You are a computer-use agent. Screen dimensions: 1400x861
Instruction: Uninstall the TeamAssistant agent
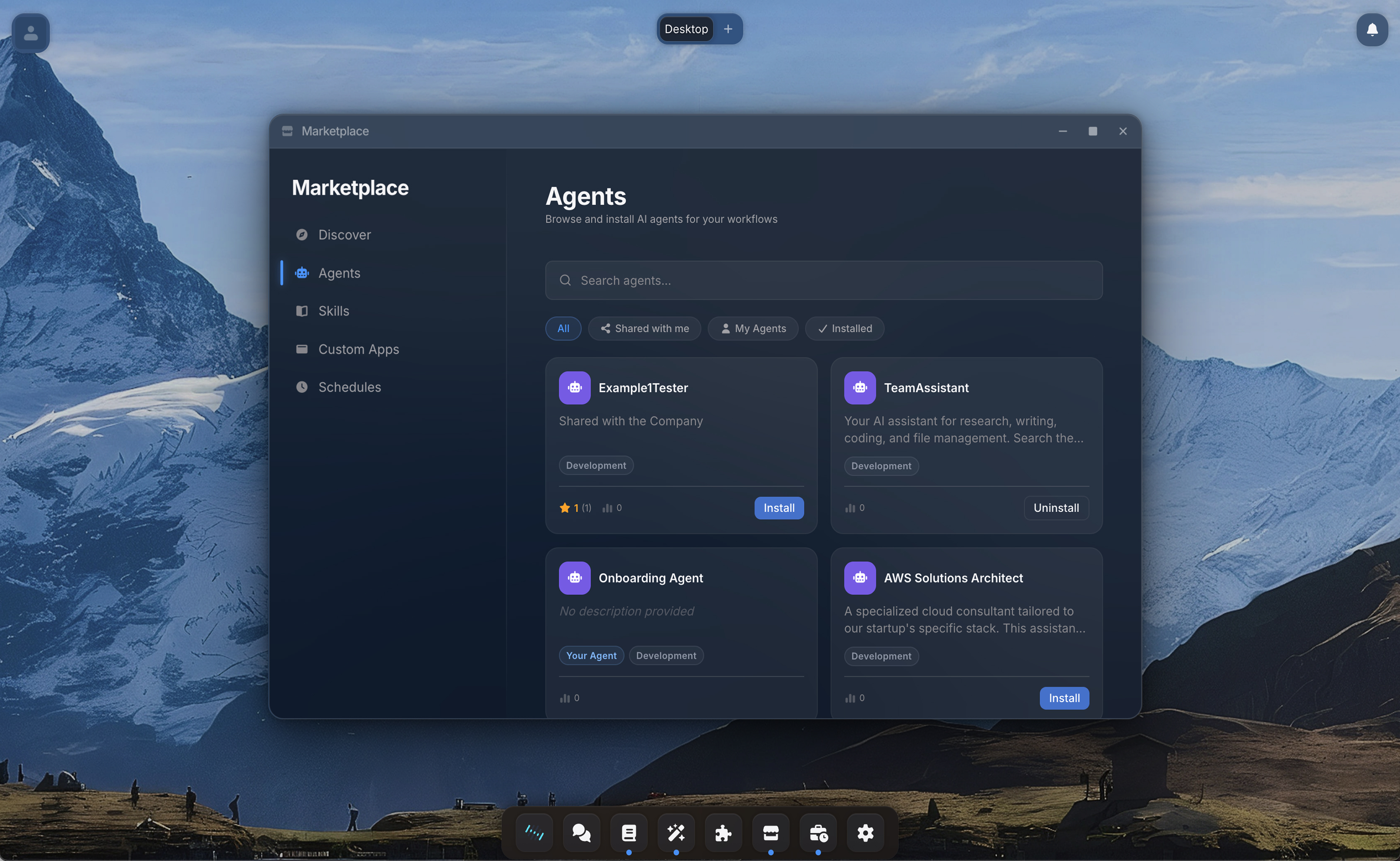click(x=1056, y=508)
